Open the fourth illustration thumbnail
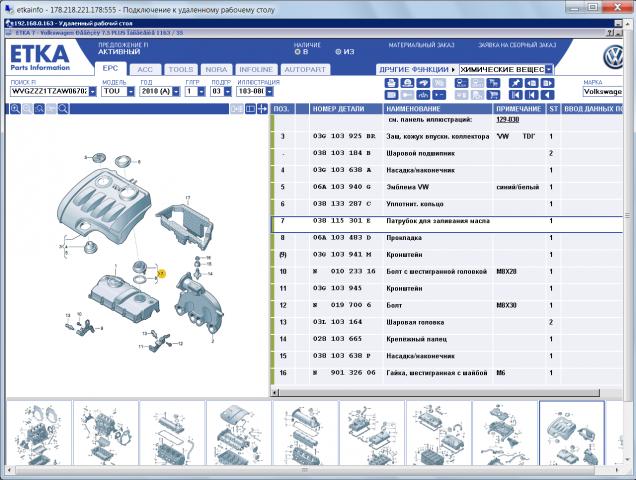This screenshot has width=636, height=480. (x=239, y=433)
